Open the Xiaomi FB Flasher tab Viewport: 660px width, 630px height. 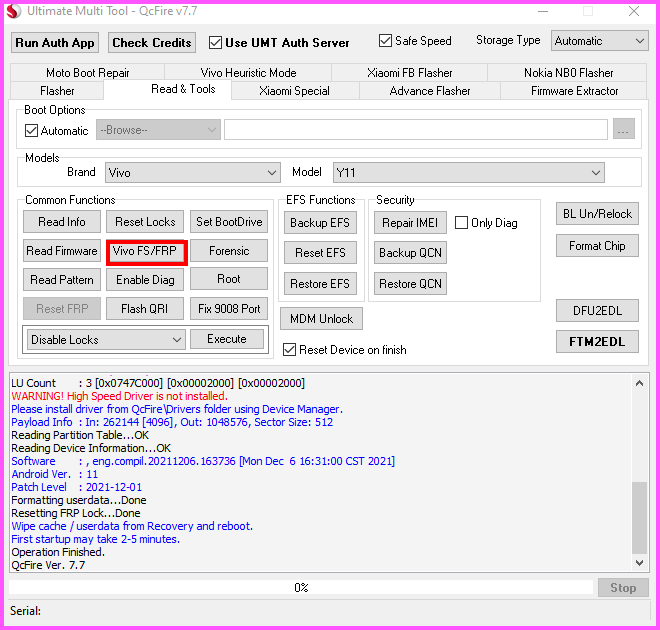410,73
